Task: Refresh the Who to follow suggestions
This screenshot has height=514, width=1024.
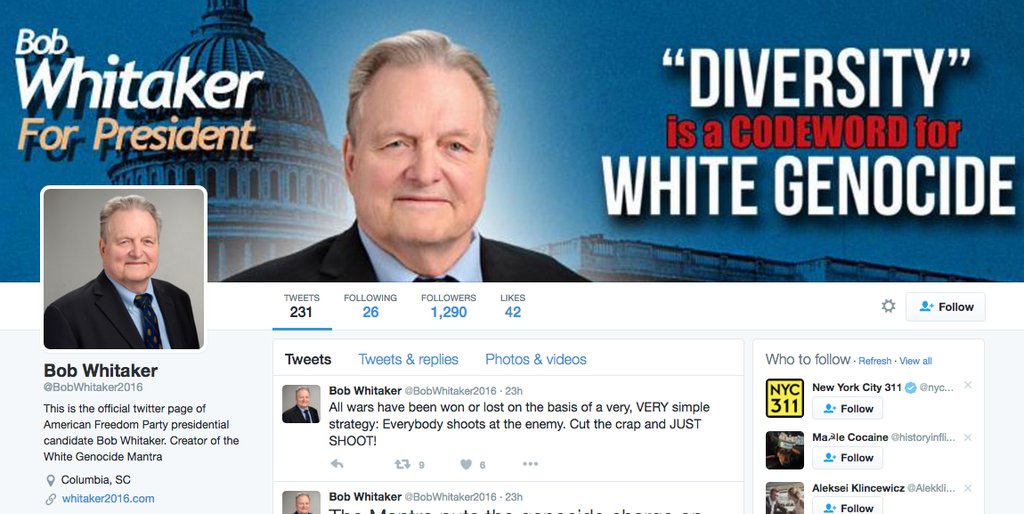Action: pyautogui.click(x=874, y=361)
